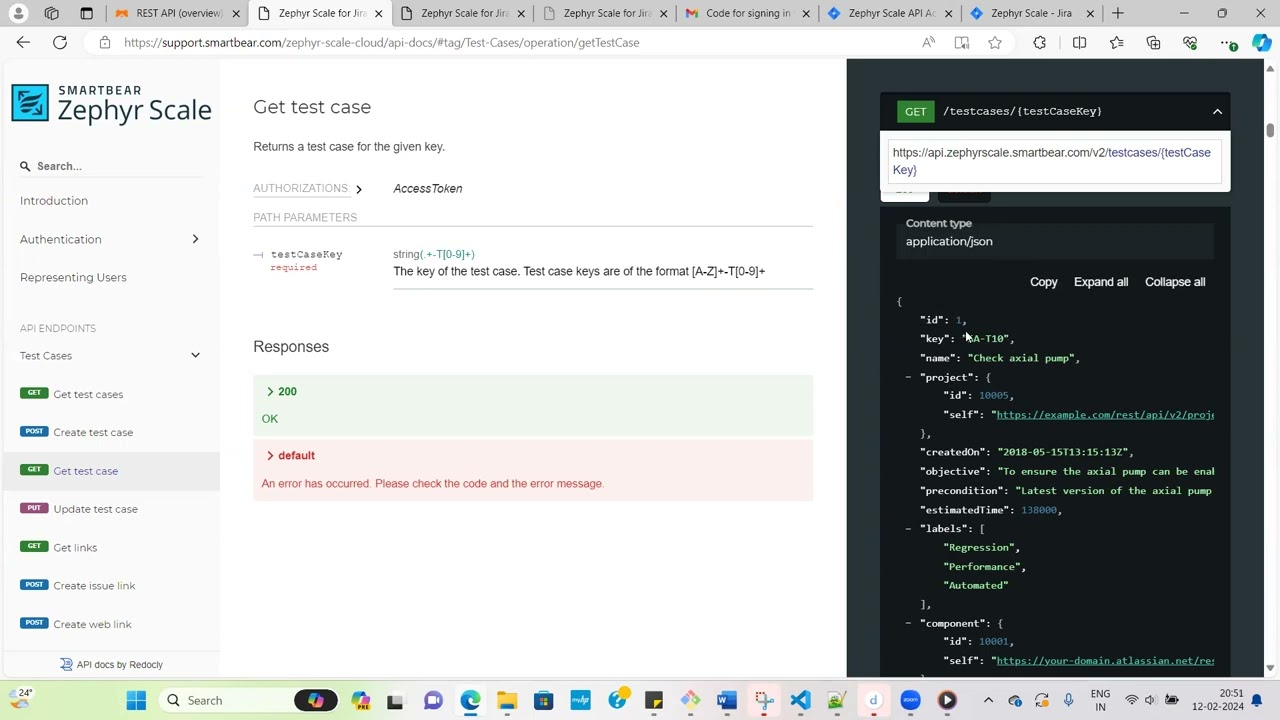This screenshot has width=1280, height=720.
Task: Go back to the previous page
Action: click(23, 42)
